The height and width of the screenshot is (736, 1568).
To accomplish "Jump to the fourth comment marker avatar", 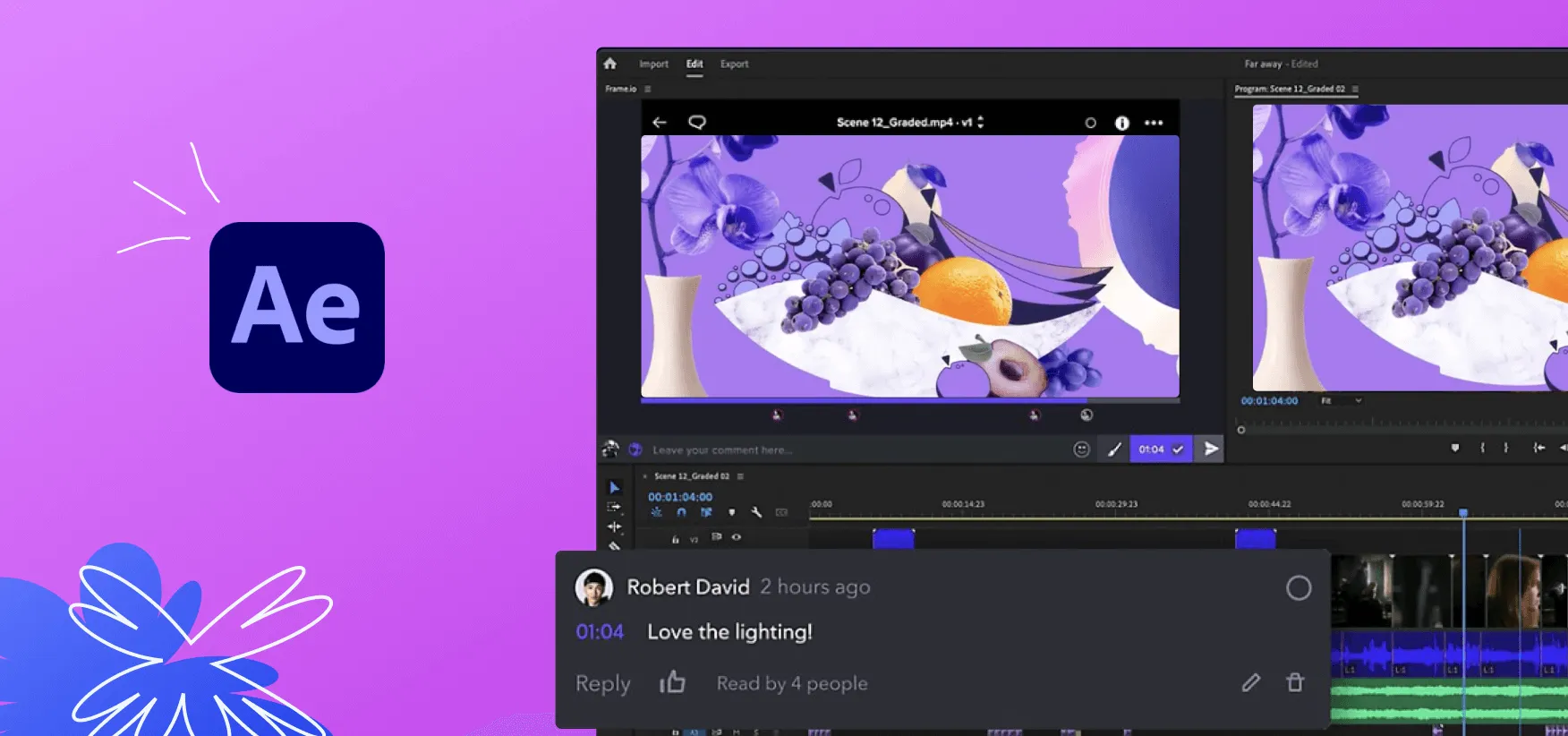I will tap(1087, 415).
